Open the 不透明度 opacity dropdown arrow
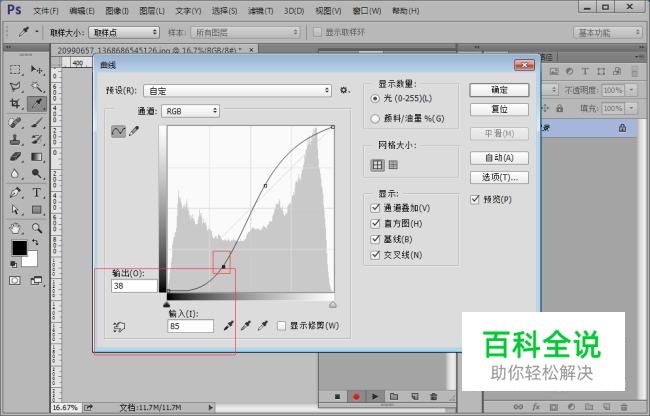This screenshot has width=650, height=416. coord(632,90)
